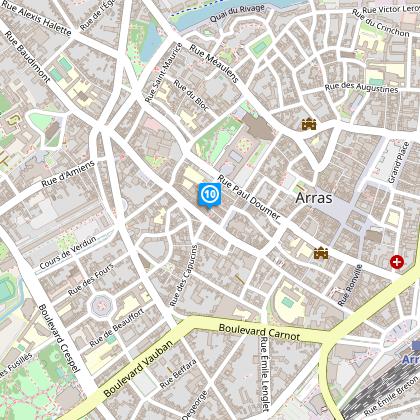Select the Rue Baudimont street label
Image resolution: width=420 pixels, height=420 pixels.
pyautogui.click(x=27, y=57)
